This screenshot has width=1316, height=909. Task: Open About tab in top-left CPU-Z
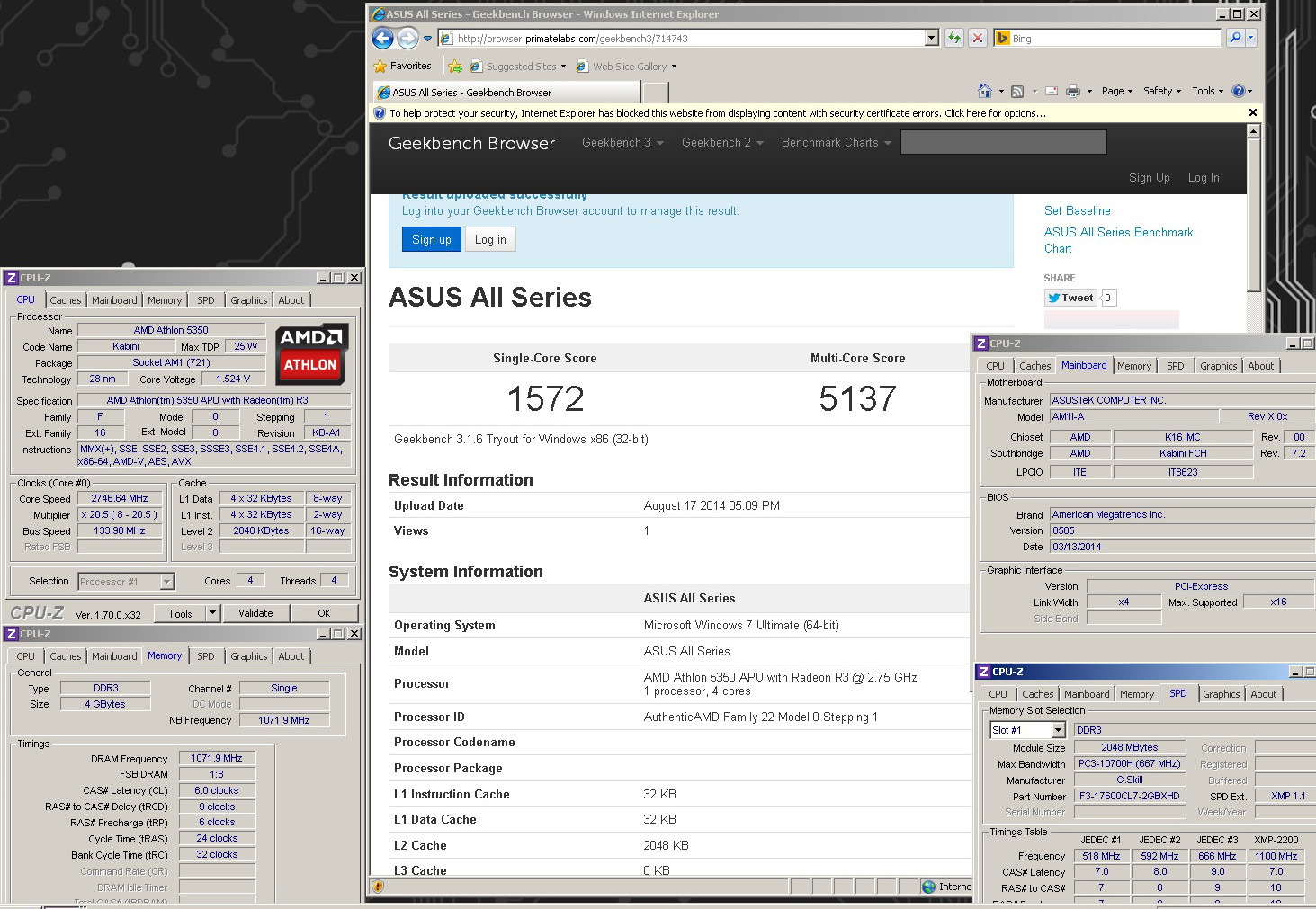[291, 300]
